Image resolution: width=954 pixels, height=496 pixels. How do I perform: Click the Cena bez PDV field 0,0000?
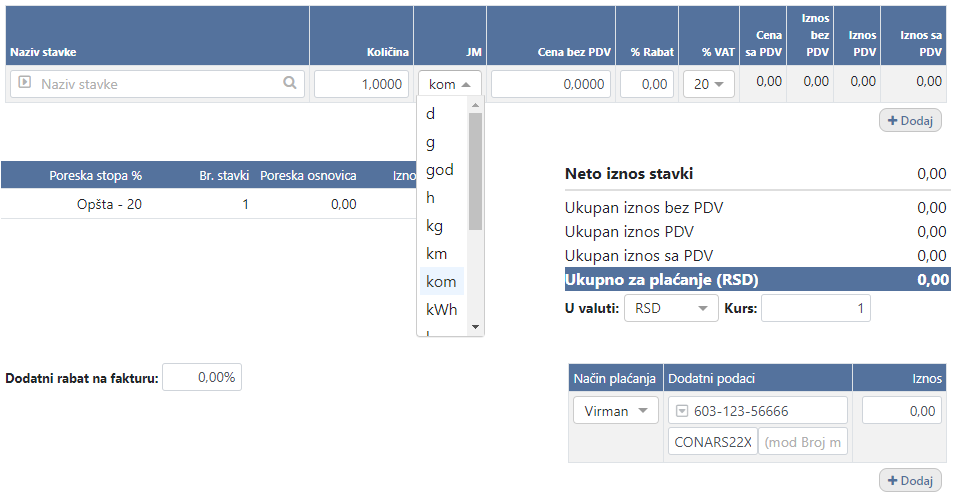(551, 84)
